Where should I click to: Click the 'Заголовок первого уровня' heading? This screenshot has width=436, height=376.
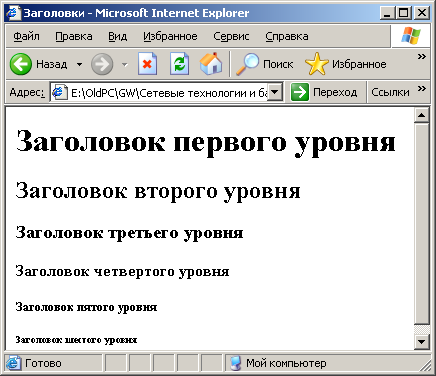[x=206, y=143]
